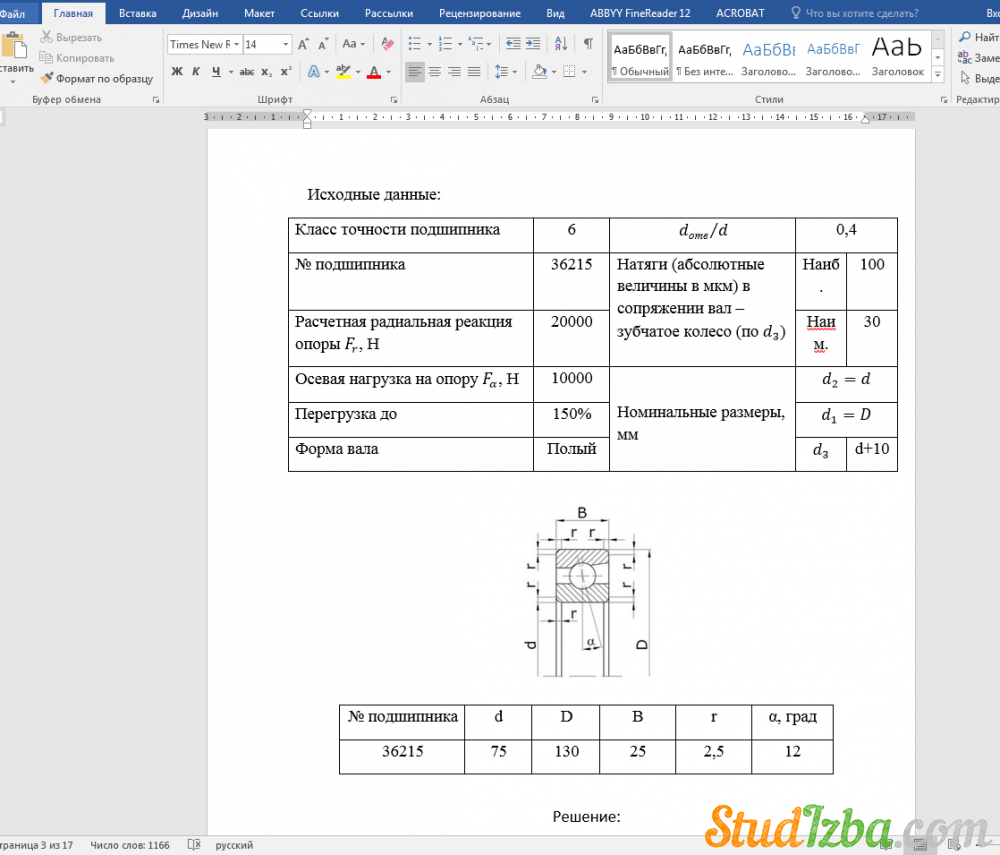
Task: Switch to the Вставка ribbon tab
Action: tap(137, 13)
